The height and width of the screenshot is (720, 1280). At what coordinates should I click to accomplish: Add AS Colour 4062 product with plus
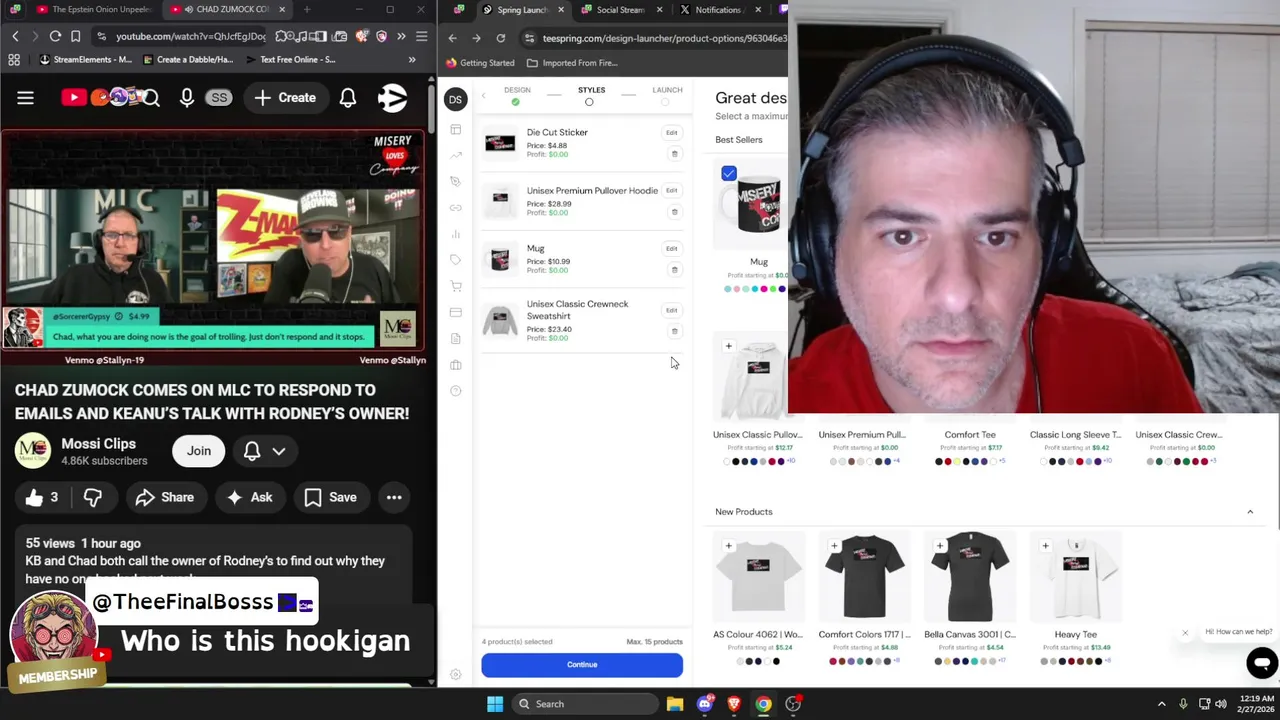tap(729, 546)
